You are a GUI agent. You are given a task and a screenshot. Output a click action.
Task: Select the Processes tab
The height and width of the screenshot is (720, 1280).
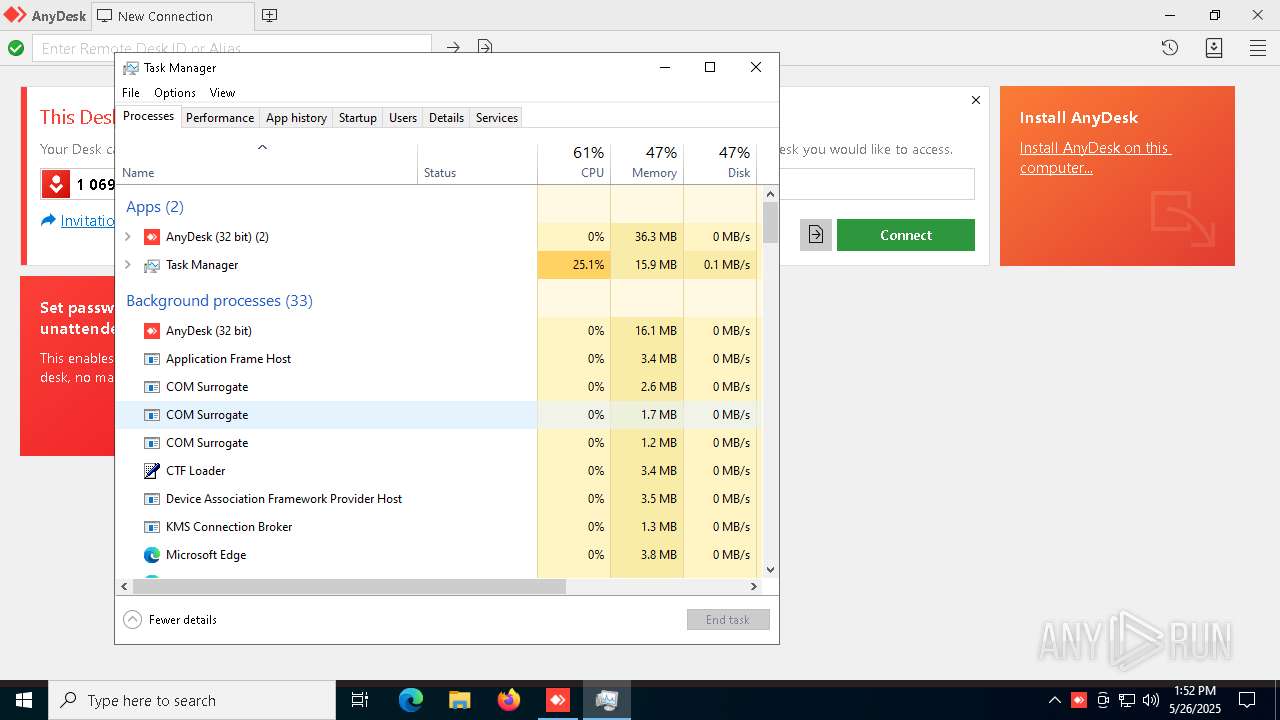148,116
